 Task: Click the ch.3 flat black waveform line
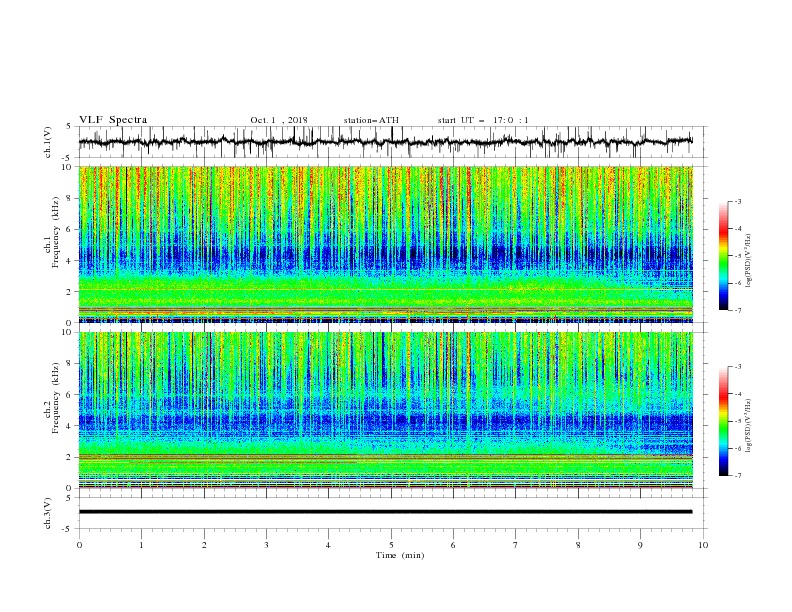pos(385,512)
